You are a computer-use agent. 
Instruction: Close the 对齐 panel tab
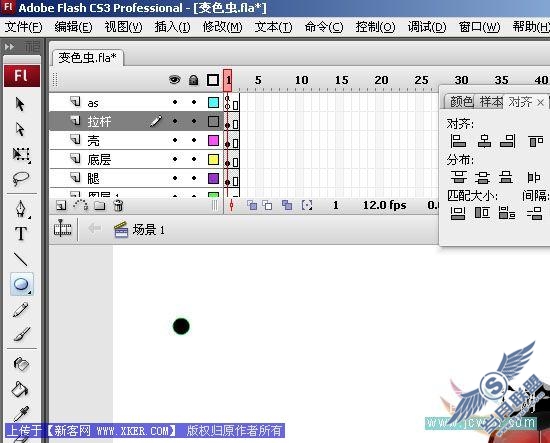[541, 102]
